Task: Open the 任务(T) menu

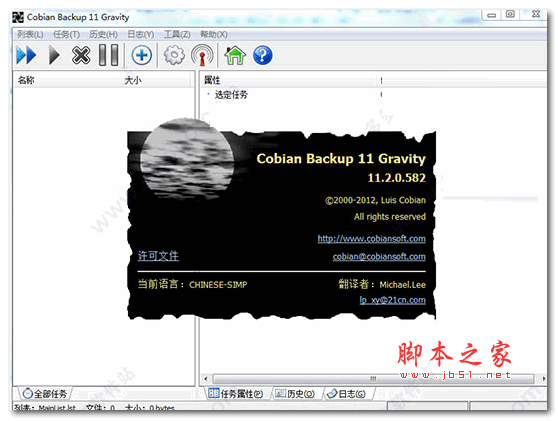Action: pos(66,35)
